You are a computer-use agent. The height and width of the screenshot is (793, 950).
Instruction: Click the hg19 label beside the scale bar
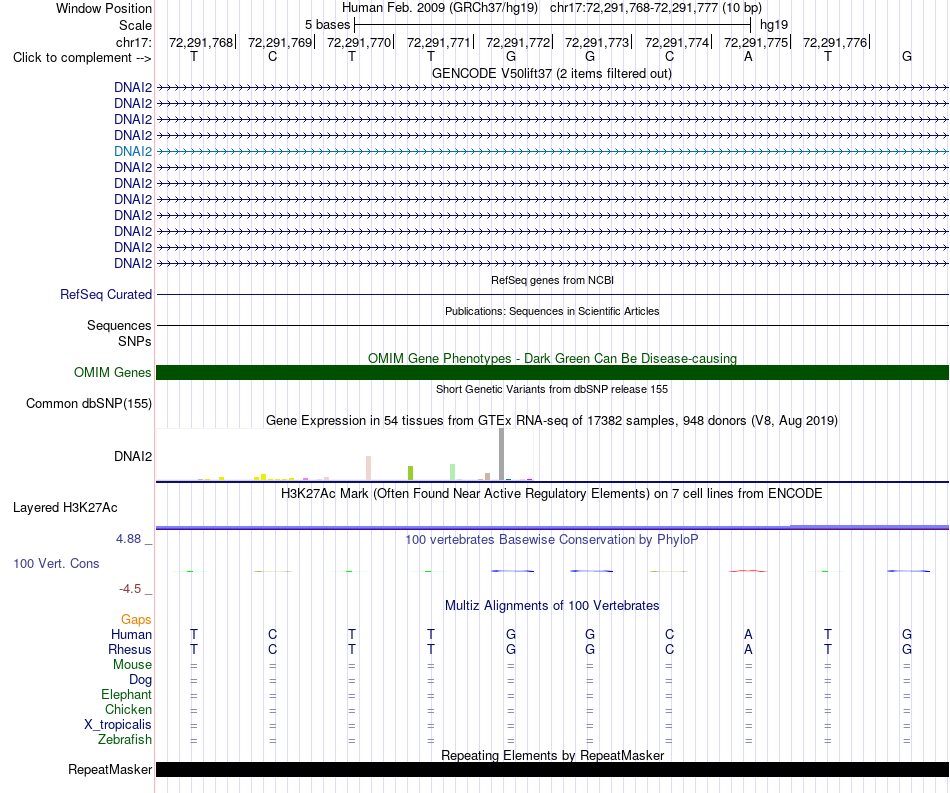tap(774, 25)
